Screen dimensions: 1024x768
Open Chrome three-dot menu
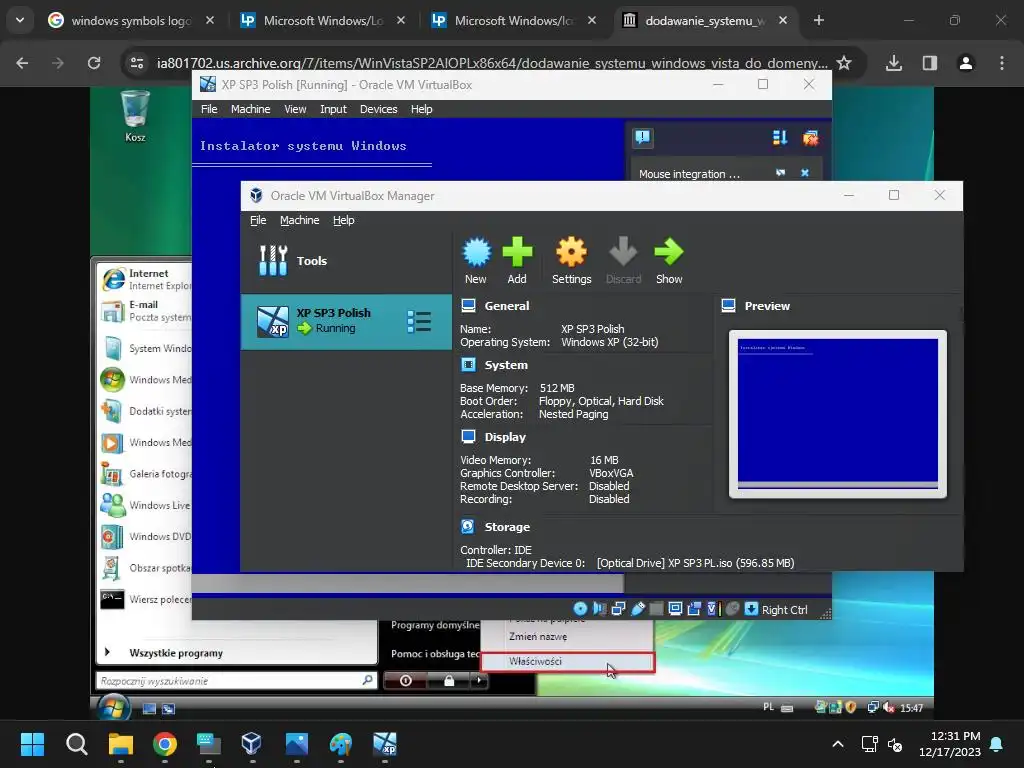click(x=1002, y=63)
